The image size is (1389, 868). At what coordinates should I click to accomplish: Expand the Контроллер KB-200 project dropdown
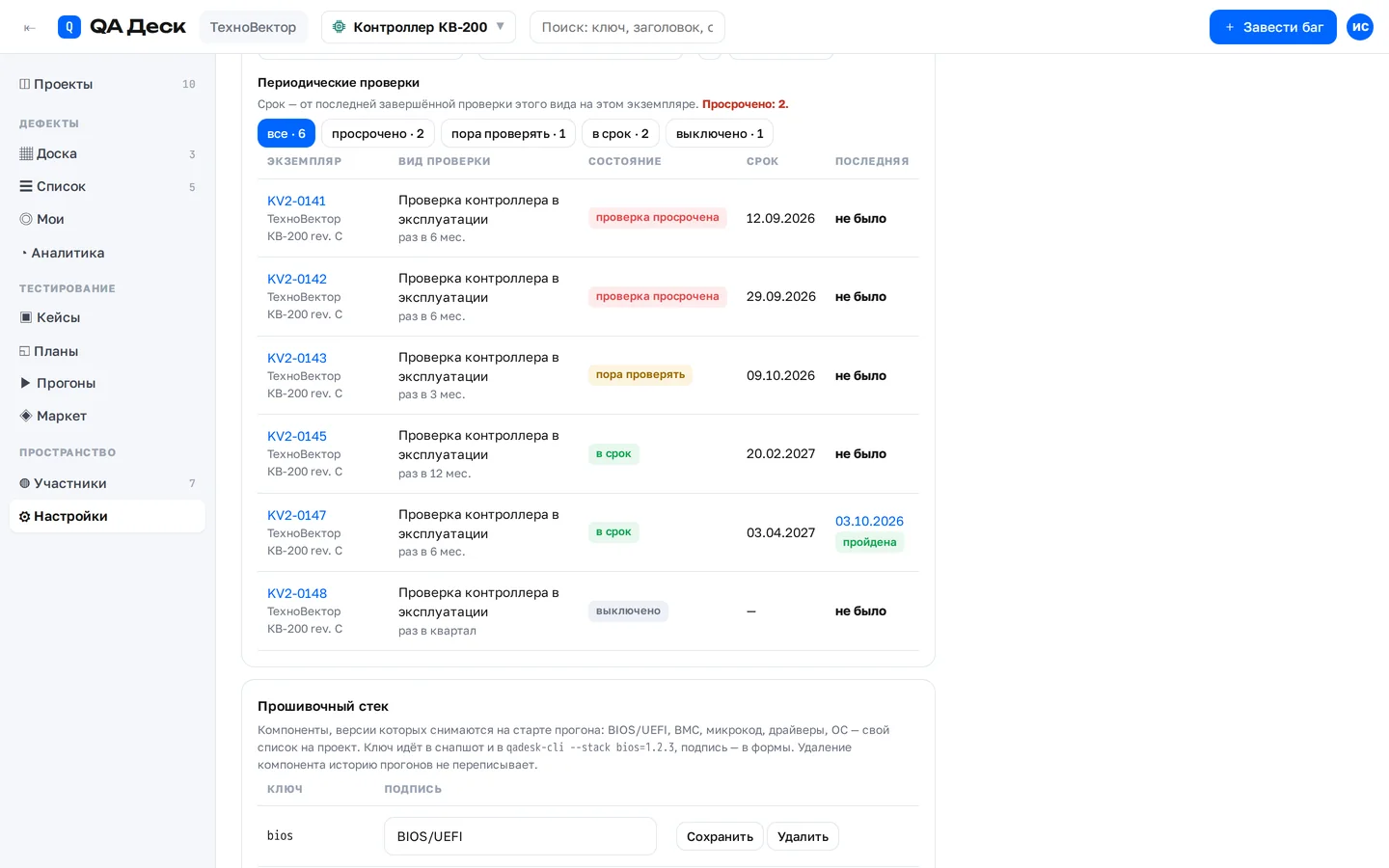point(419,27)
